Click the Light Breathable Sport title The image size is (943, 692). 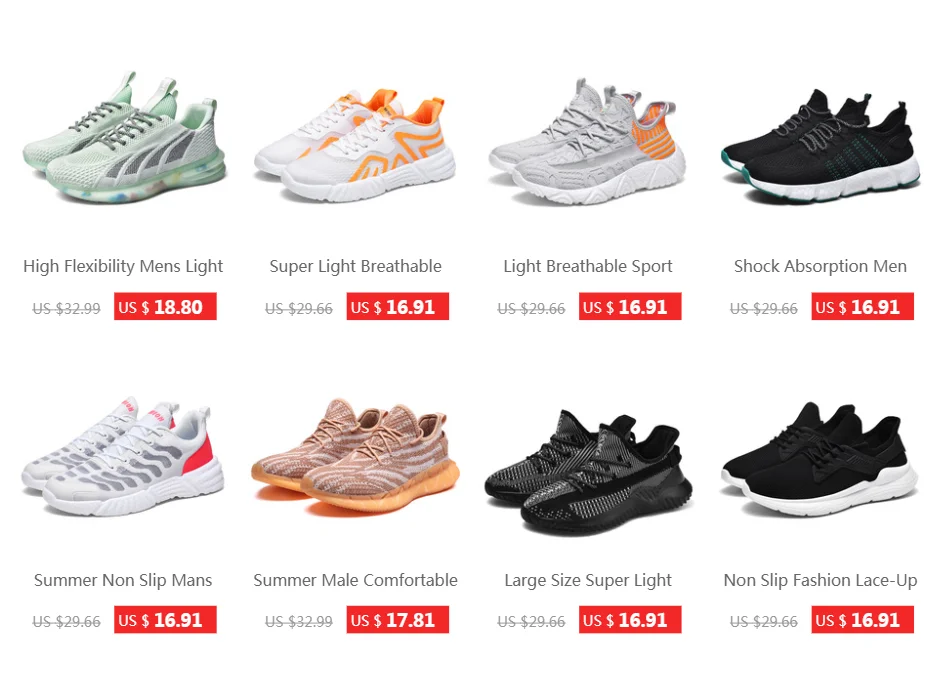click(588, 266)
